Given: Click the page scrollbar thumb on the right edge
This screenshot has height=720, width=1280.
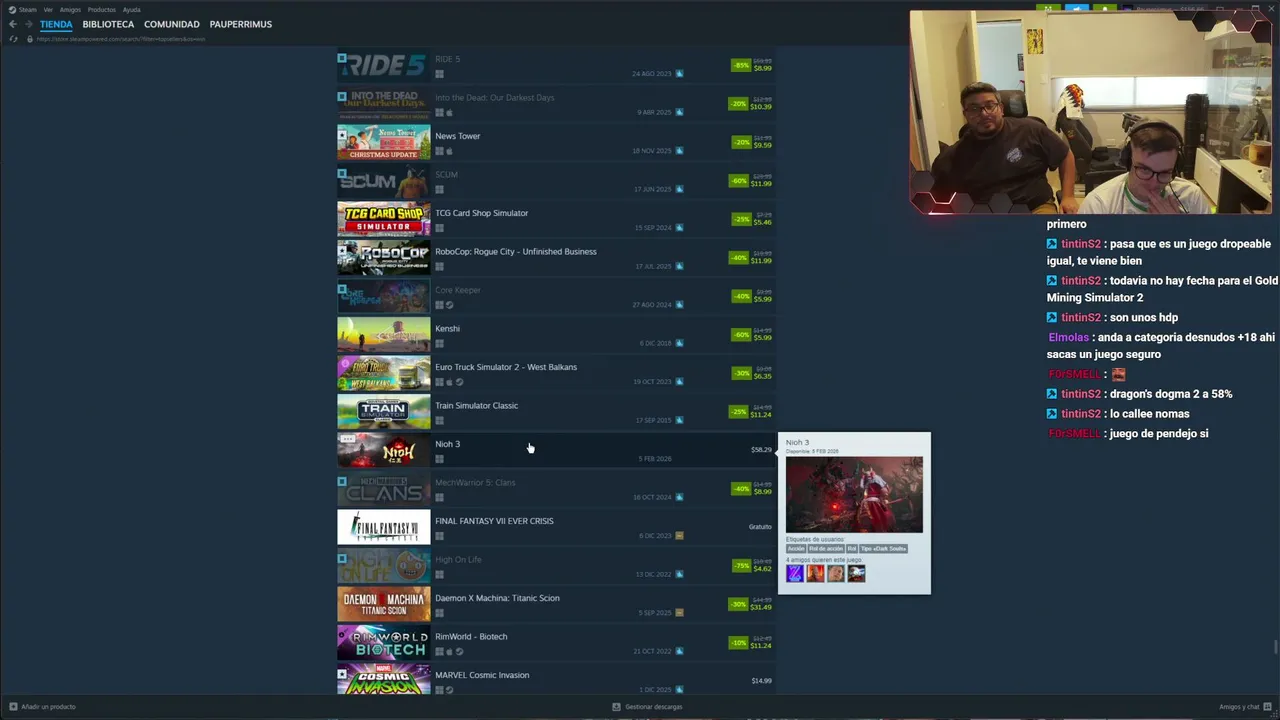Looking at the screenshot, I should 1276,647.
